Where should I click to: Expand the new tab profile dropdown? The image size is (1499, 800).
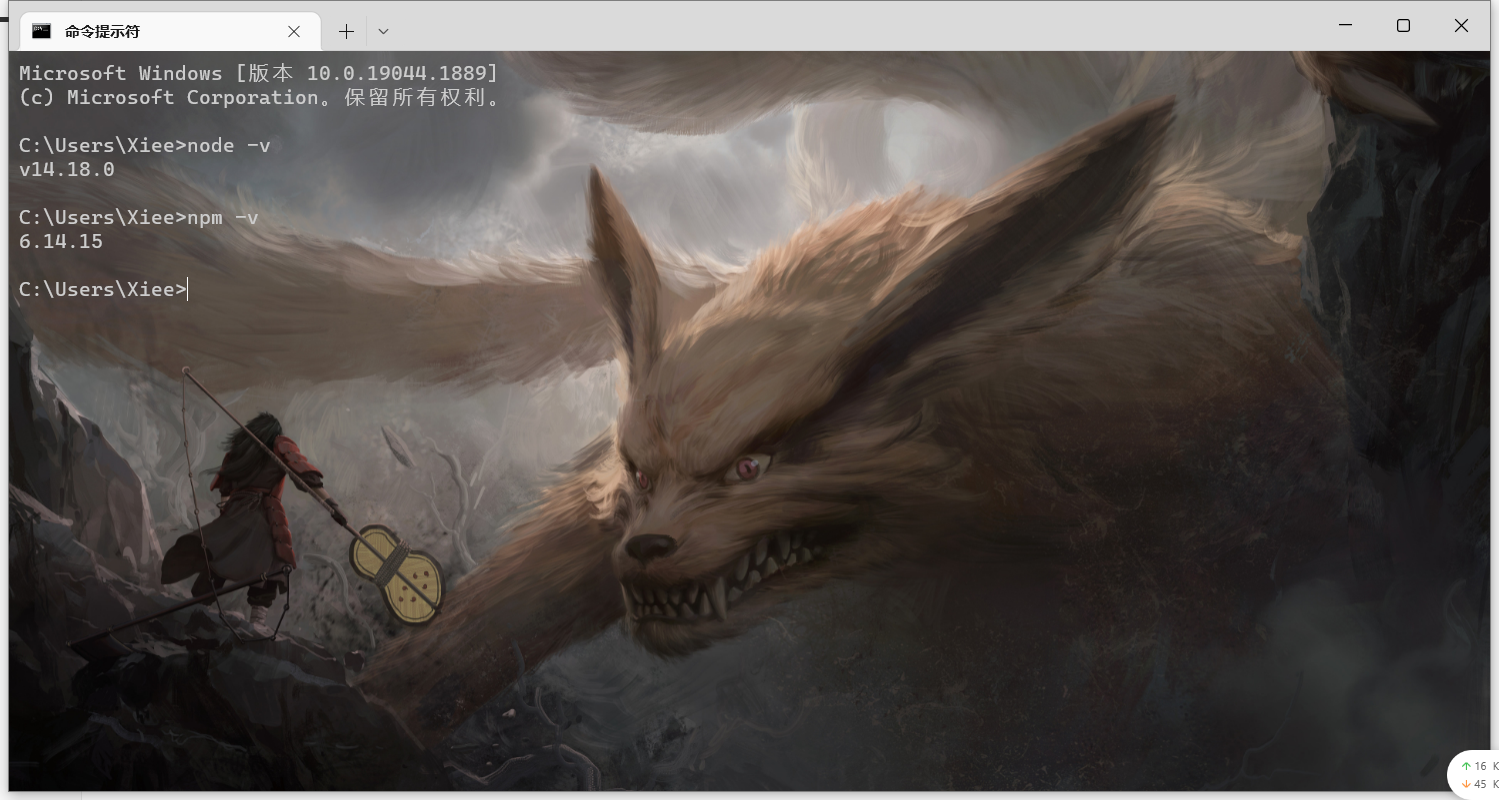(x=383, y=32)
